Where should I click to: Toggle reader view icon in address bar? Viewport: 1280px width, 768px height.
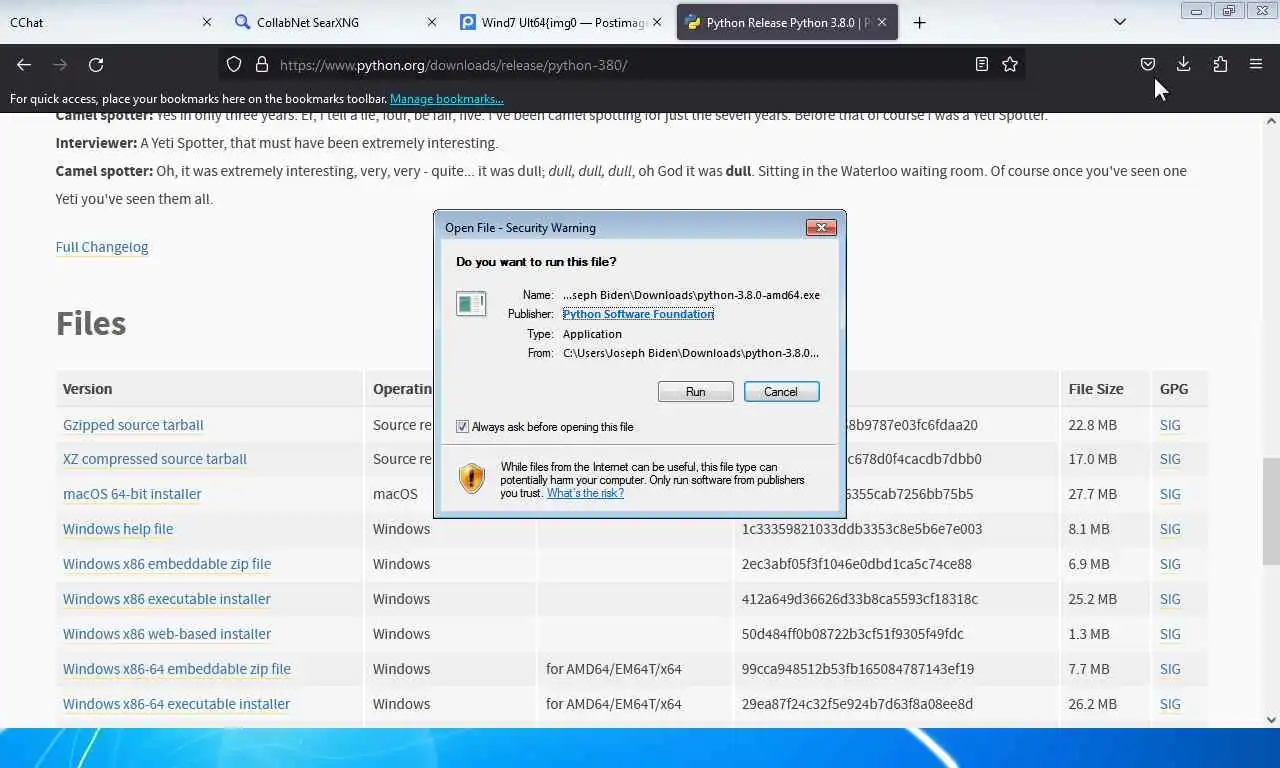coord(982,64)
